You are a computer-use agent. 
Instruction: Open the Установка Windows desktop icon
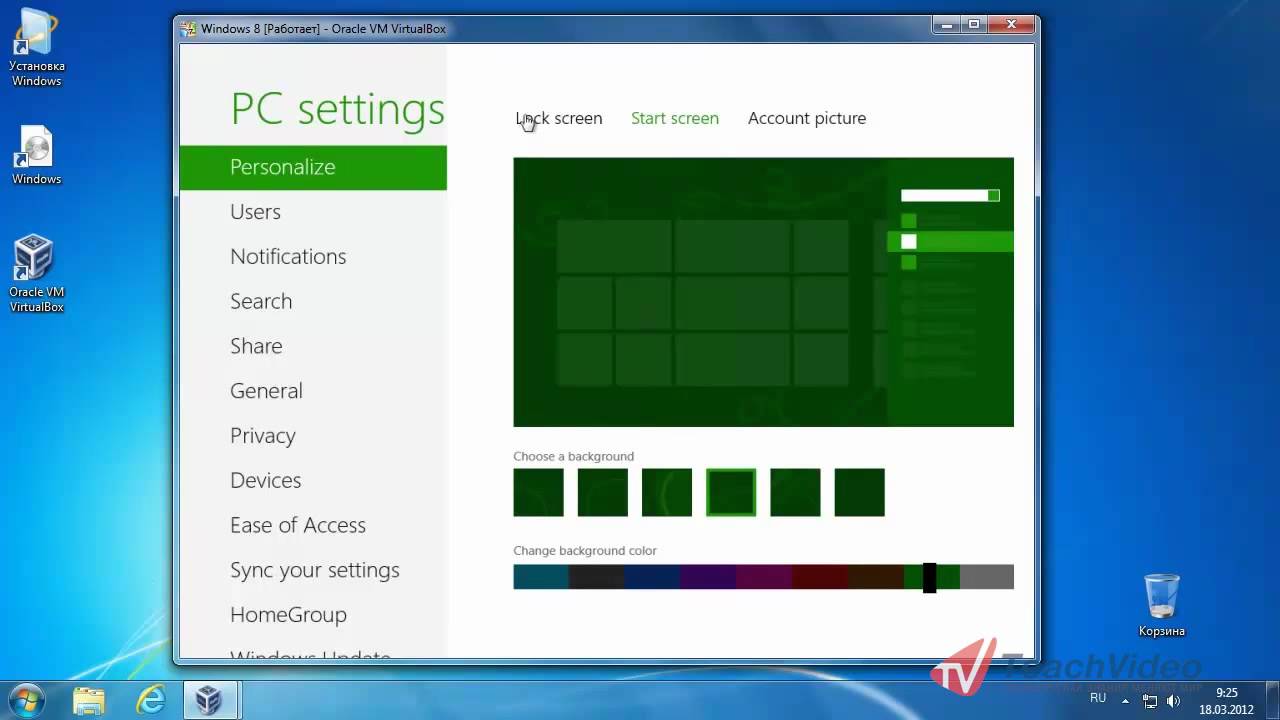tap(36, 47)
